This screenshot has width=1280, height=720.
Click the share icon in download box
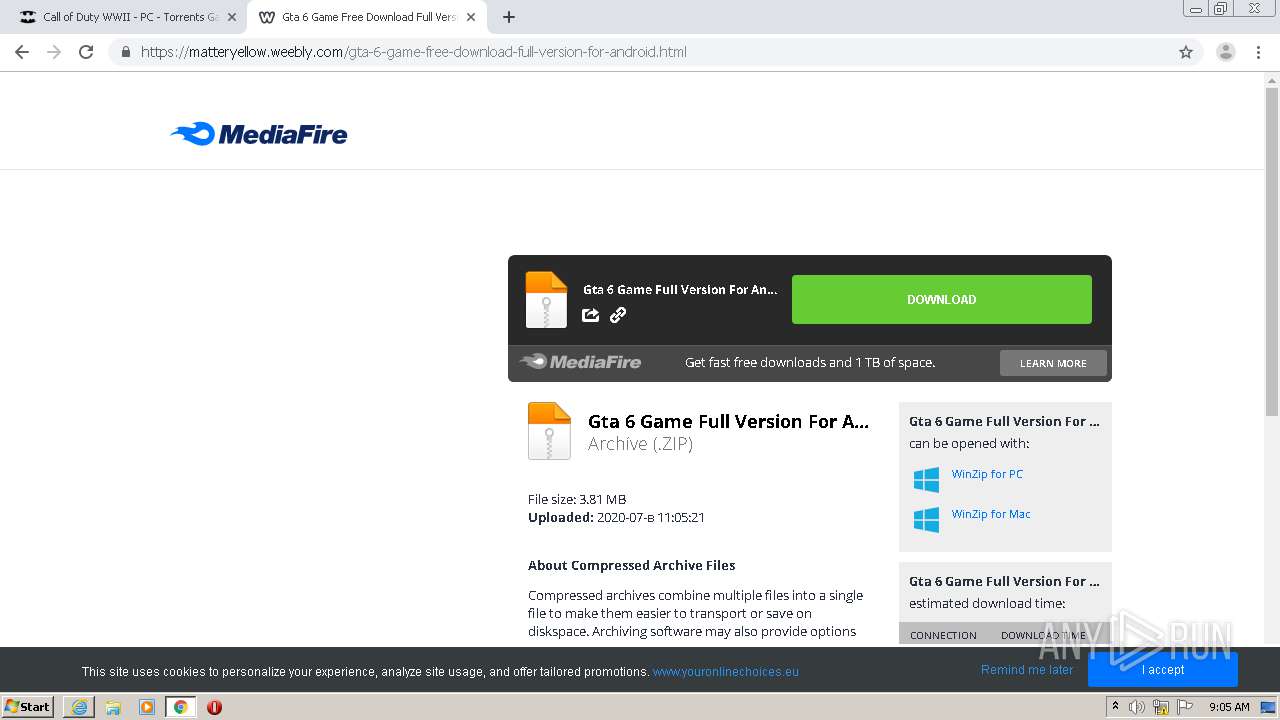591,315
